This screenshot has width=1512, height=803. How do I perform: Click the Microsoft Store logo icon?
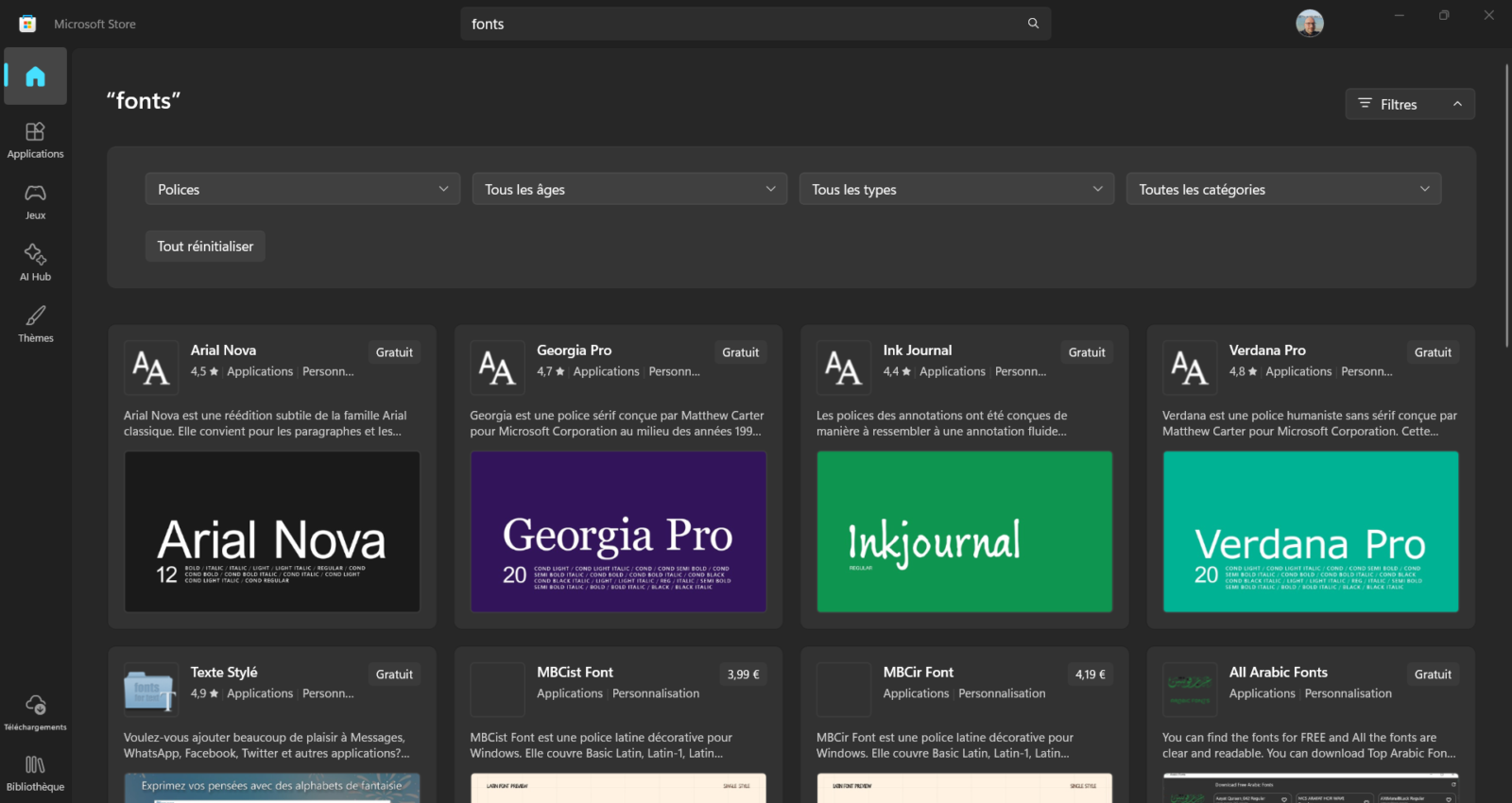pos(27,24)
